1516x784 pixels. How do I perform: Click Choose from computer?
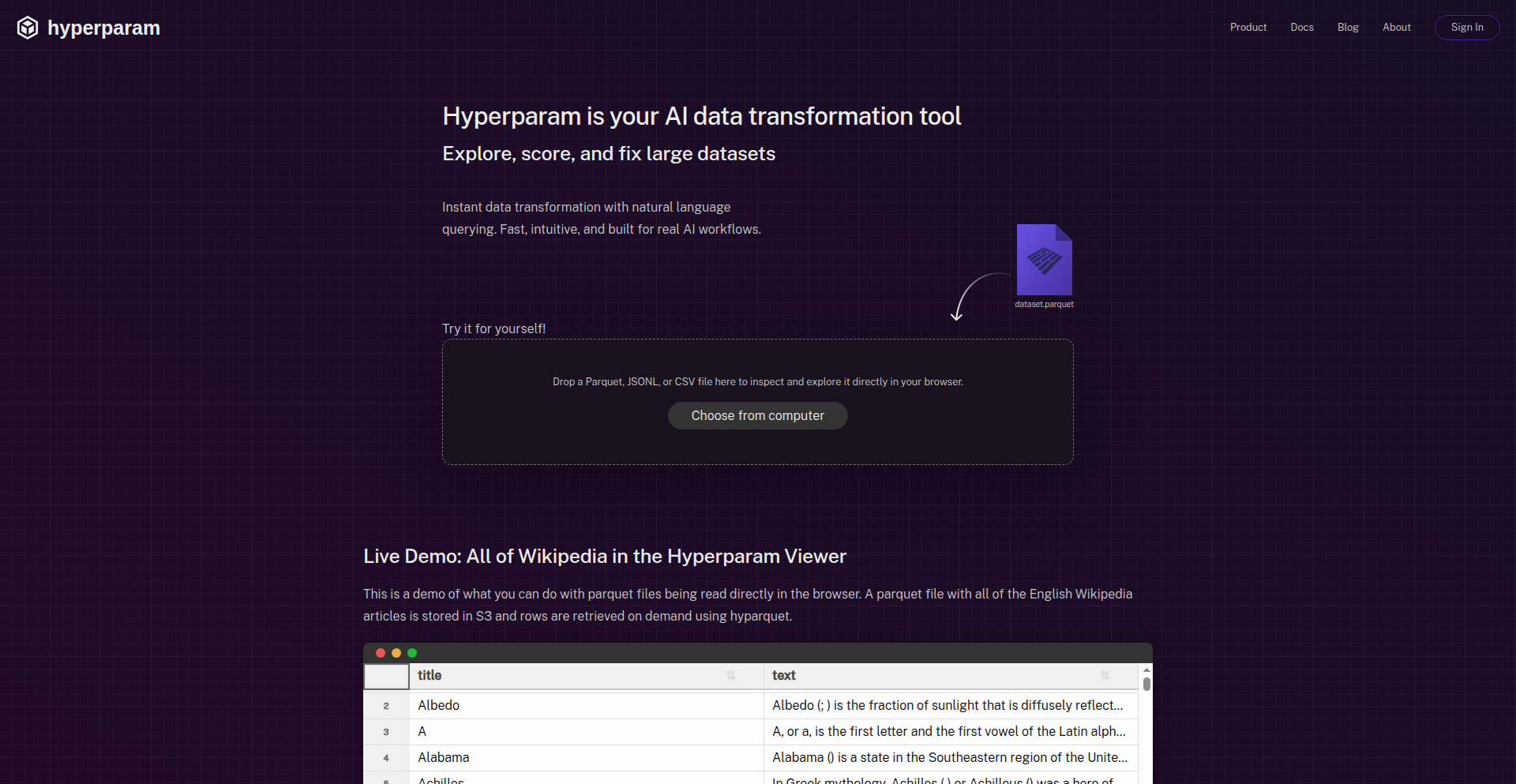(757, 415)
